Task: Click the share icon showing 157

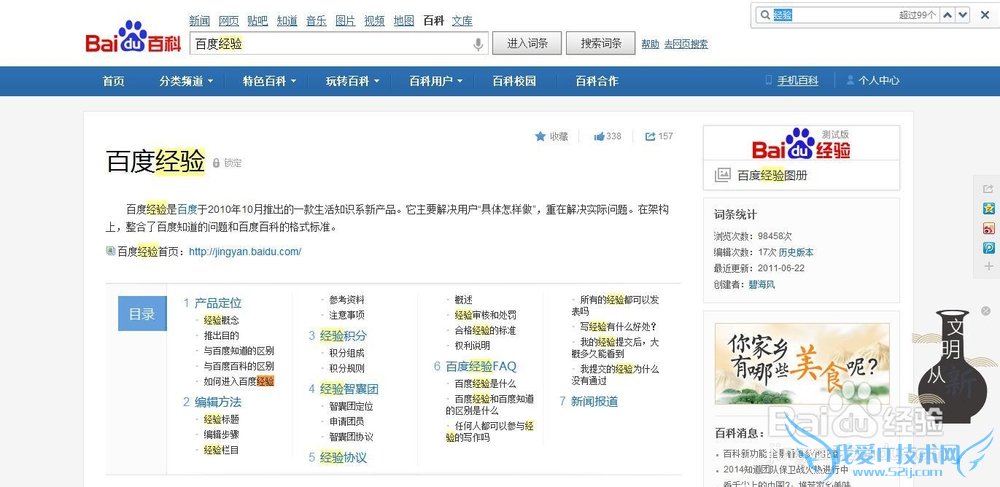Action: click(x=651, y=136)
